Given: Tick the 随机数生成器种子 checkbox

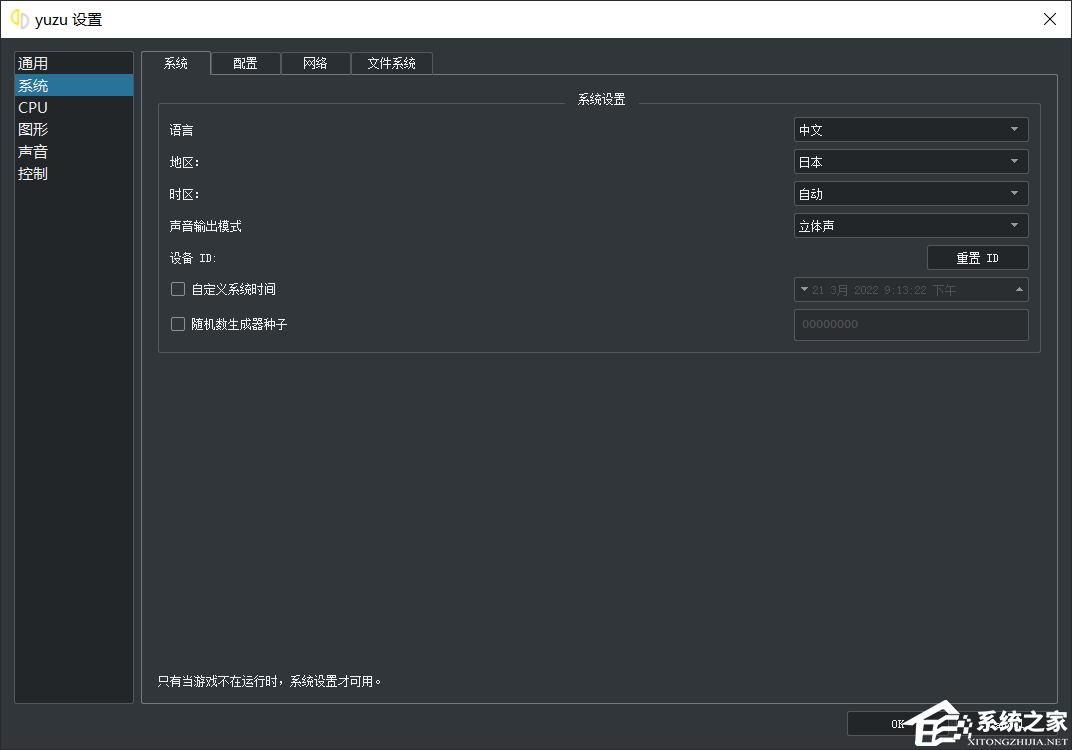Looking at the screenshot, I should pyautogui.click(x=178, y=324).
